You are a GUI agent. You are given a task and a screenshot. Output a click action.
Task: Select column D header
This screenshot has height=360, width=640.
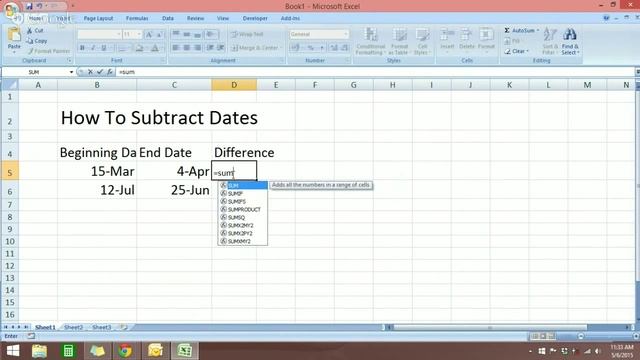coord(234,85)
